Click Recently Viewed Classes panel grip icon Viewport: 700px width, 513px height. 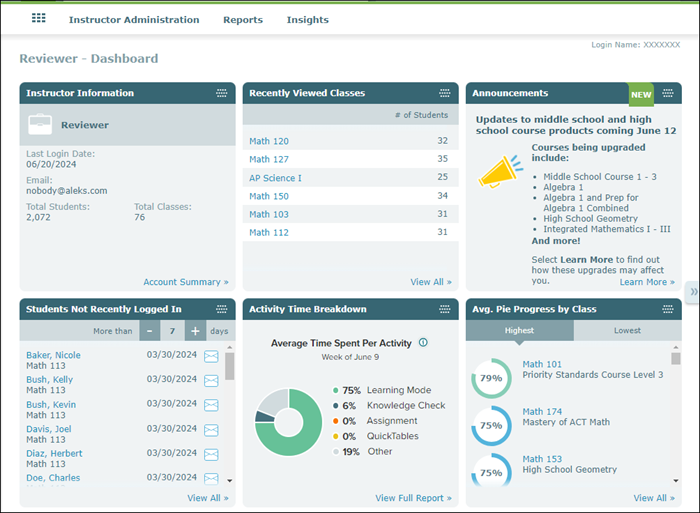(444, 93)
